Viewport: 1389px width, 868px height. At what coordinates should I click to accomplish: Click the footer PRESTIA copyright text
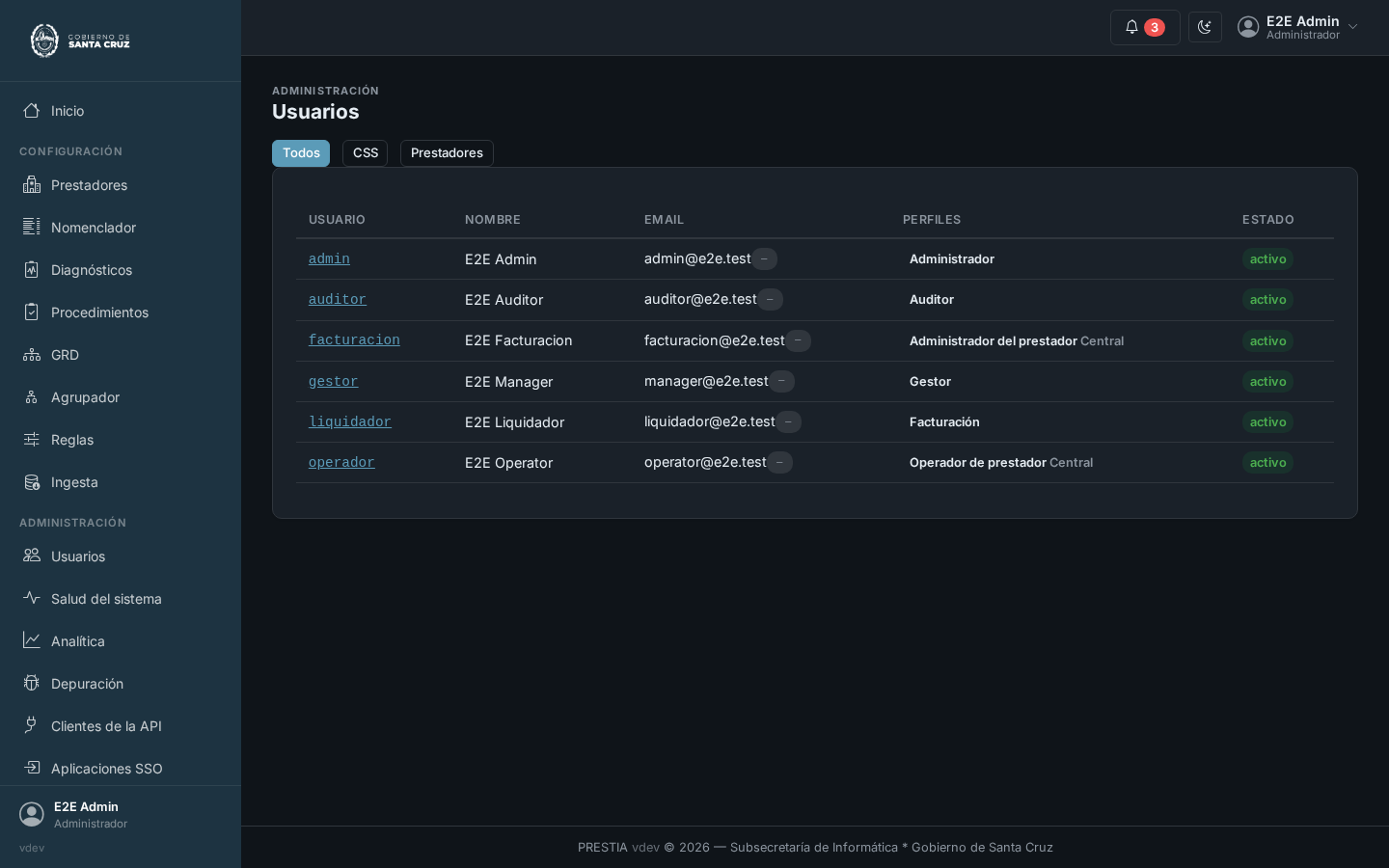[x=815, y=848]
